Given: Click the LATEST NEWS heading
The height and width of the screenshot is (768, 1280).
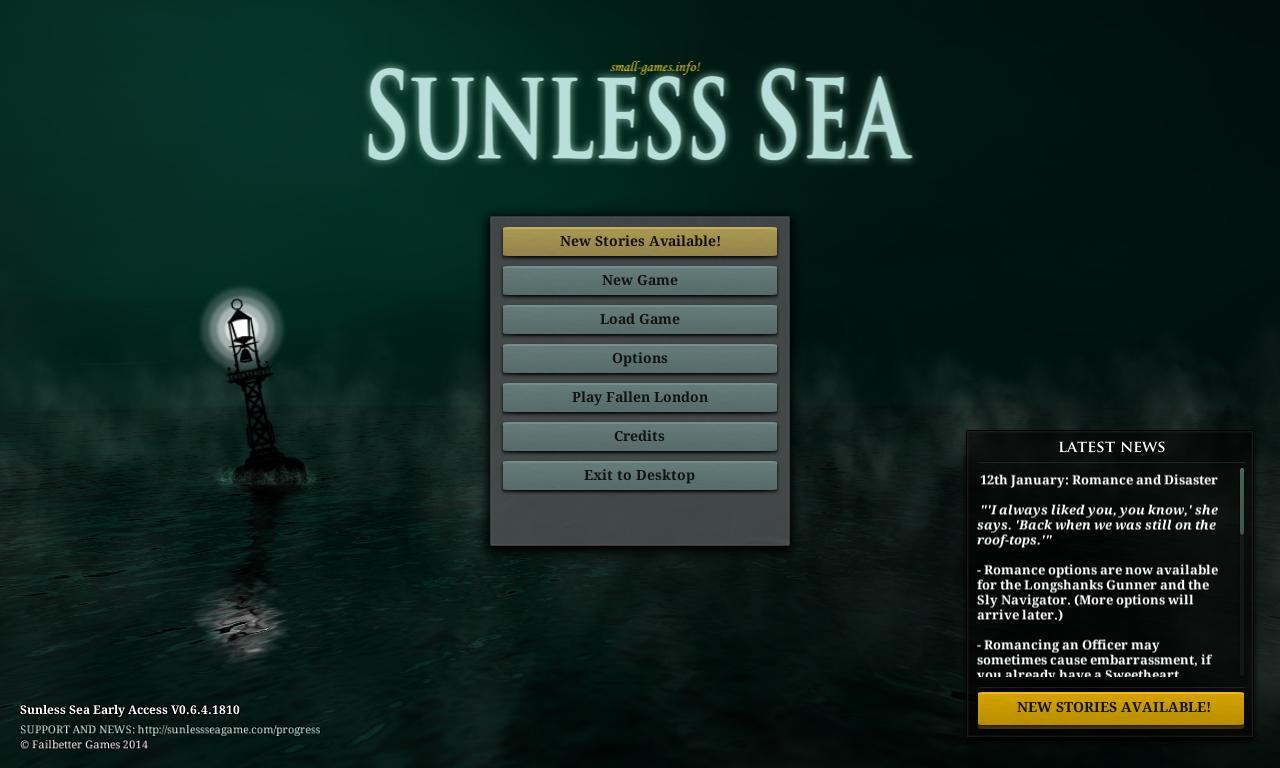Looking at the screenshot, I should tap(1111, 447).
